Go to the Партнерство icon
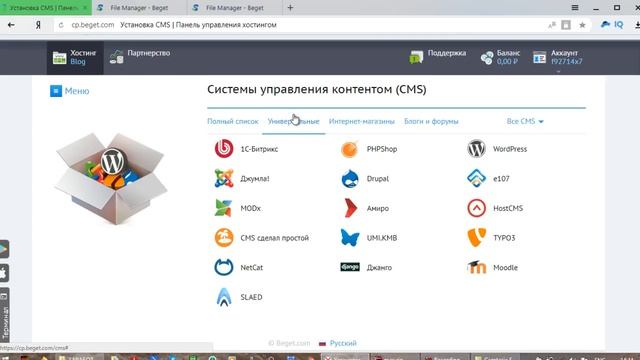 [116, 57]
